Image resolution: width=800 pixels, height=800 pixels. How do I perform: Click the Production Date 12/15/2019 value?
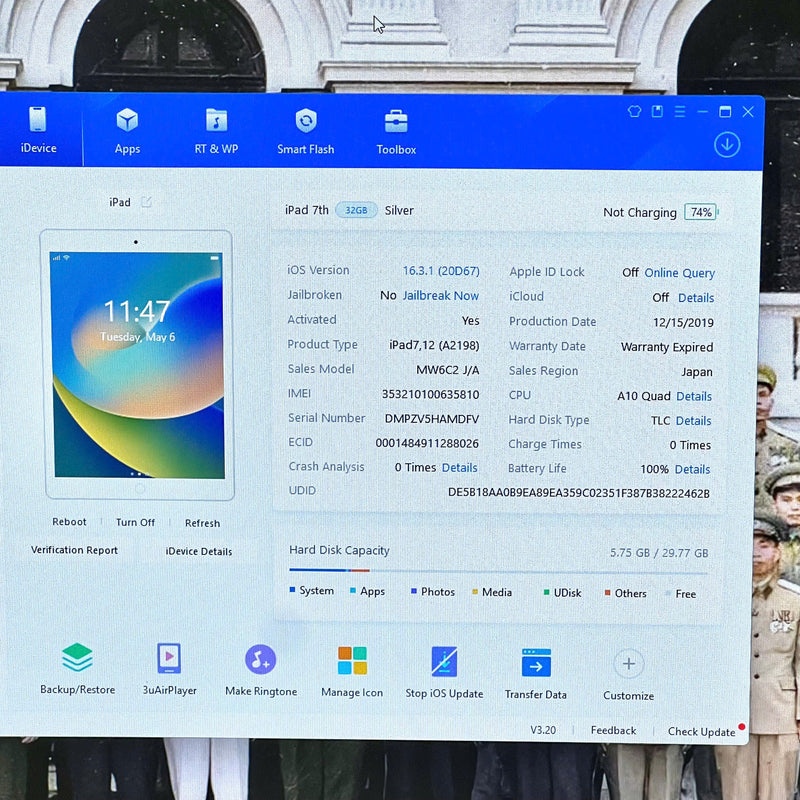[683, 322]
